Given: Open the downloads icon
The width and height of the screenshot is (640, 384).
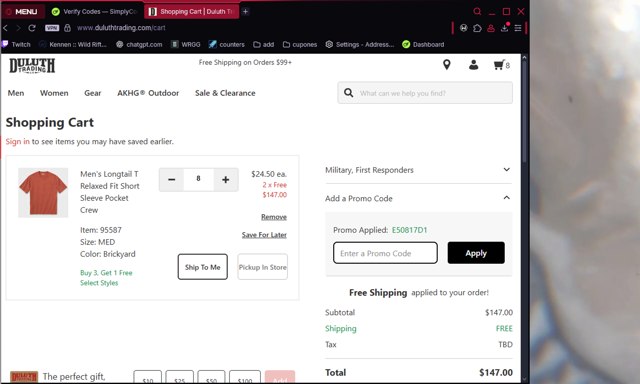Looking at the screenshot, I should tap(504, 28).
